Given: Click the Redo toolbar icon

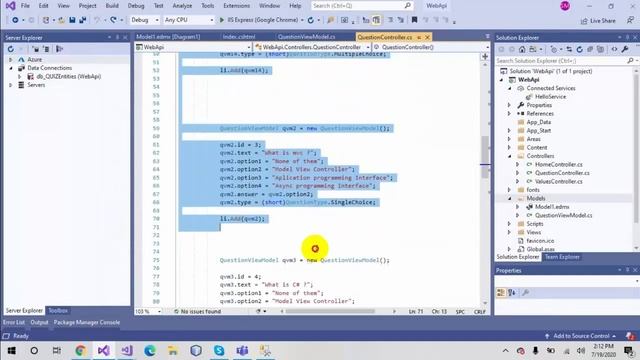Looking at the screenshot, I should [113, 20].
